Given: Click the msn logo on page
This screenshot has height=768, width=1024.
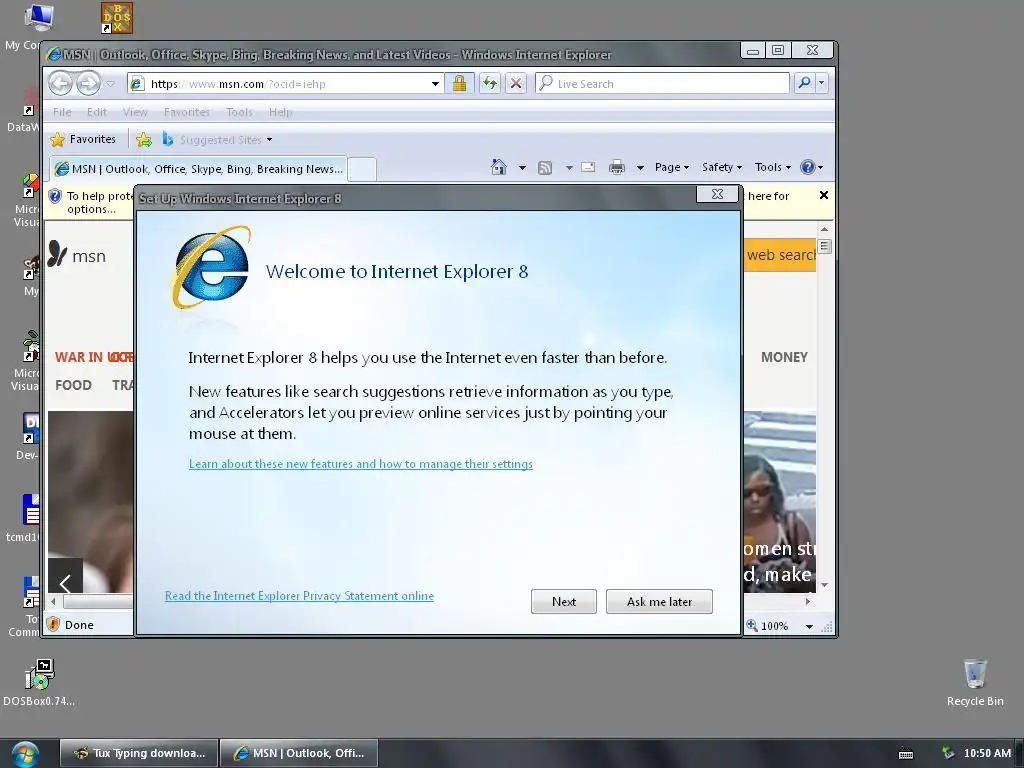Looking at the screenshot, I should point(77,255).
